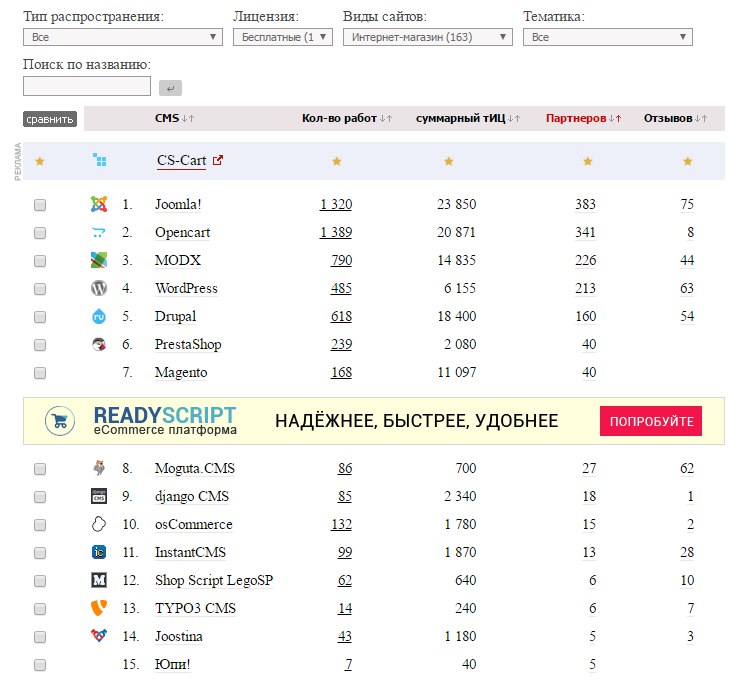Click the TYPO3 CMS logo icon
Image resolution: width=729 pixels, height=683 pixels.
click(x=99, y=608)
